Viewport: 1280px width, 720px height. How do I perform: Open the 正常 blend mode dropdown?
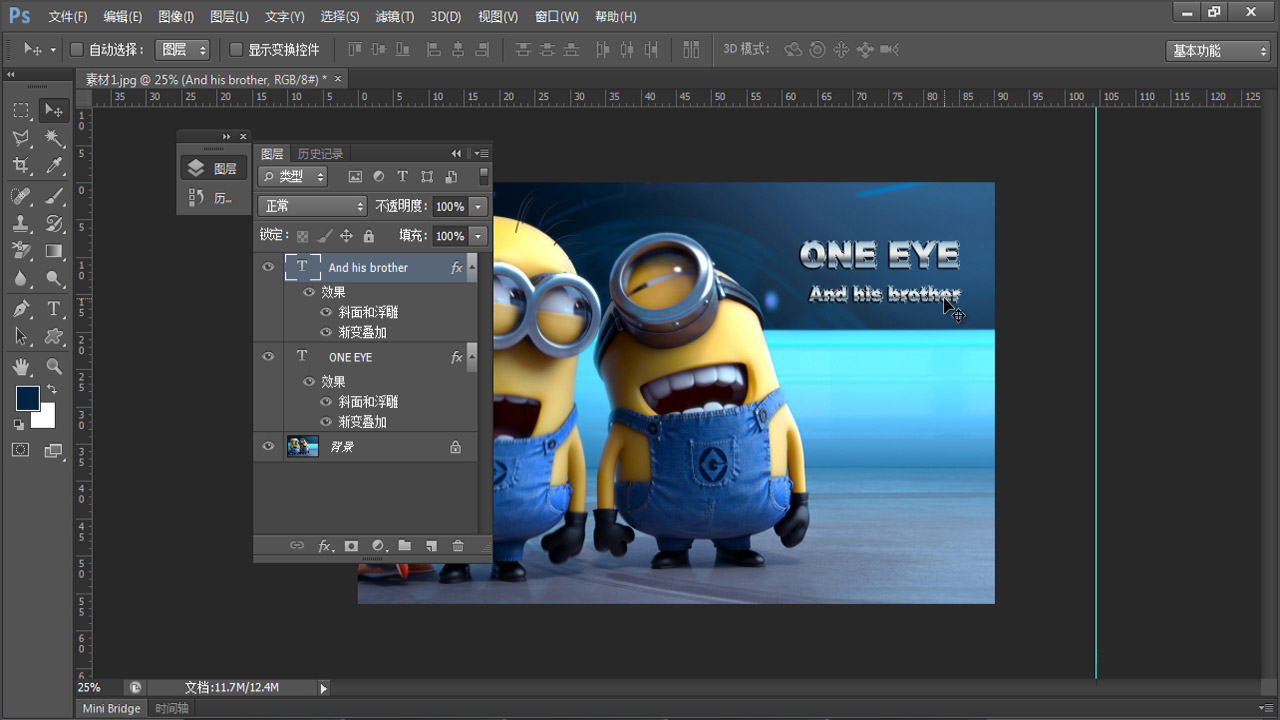312,206
